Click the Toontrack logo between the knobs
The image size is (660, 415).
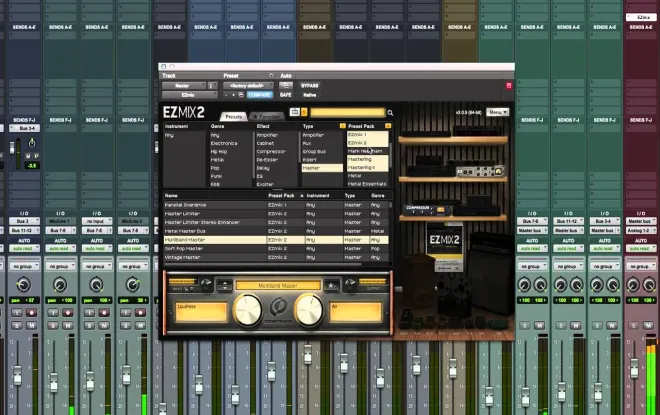click(x=277, y=307)
